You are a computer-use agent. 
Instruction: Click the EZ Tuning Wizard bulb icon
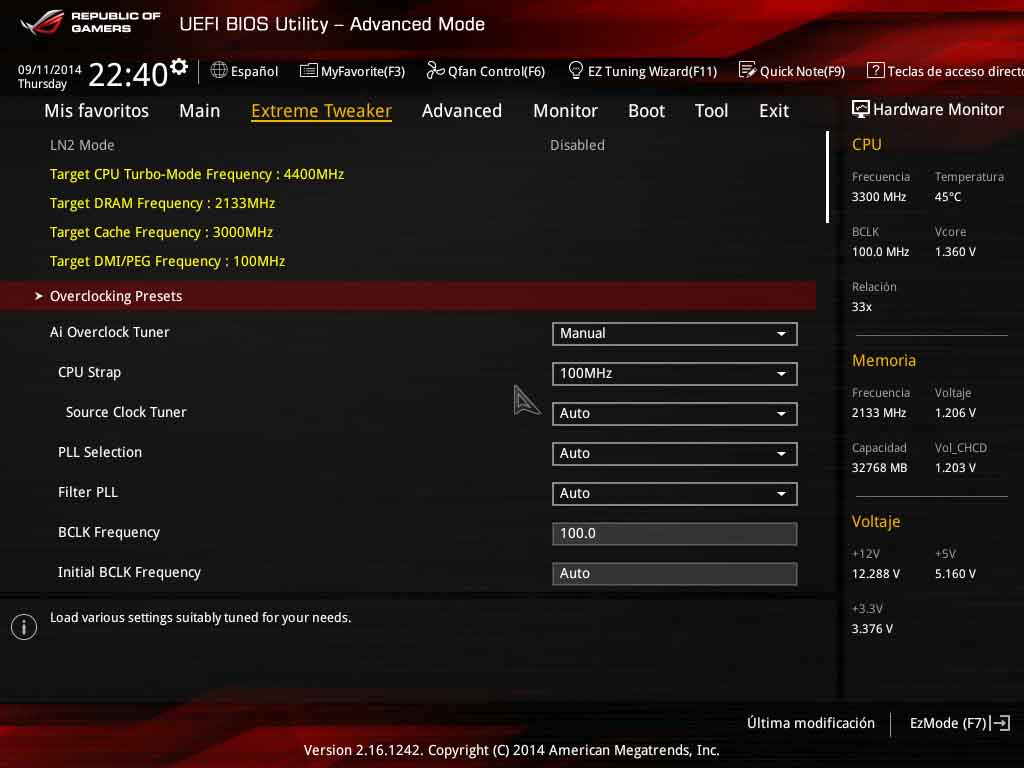tap(575, 70)
